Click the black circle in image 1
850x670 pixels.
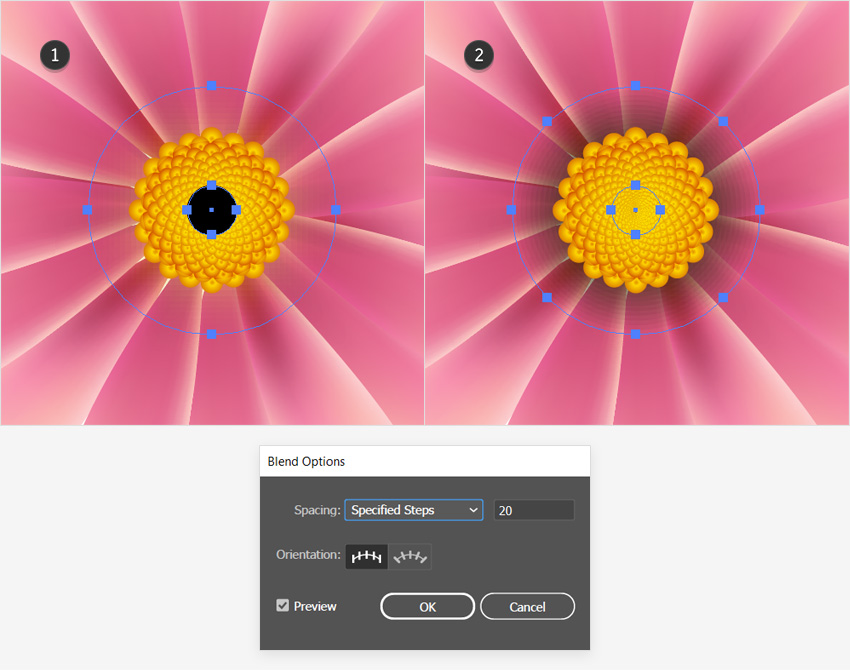tap(211, 210)
